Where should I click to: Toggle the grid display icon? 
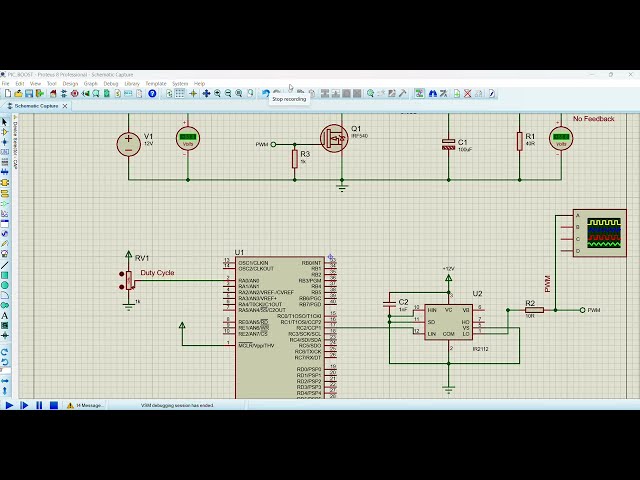click(180, 94)
